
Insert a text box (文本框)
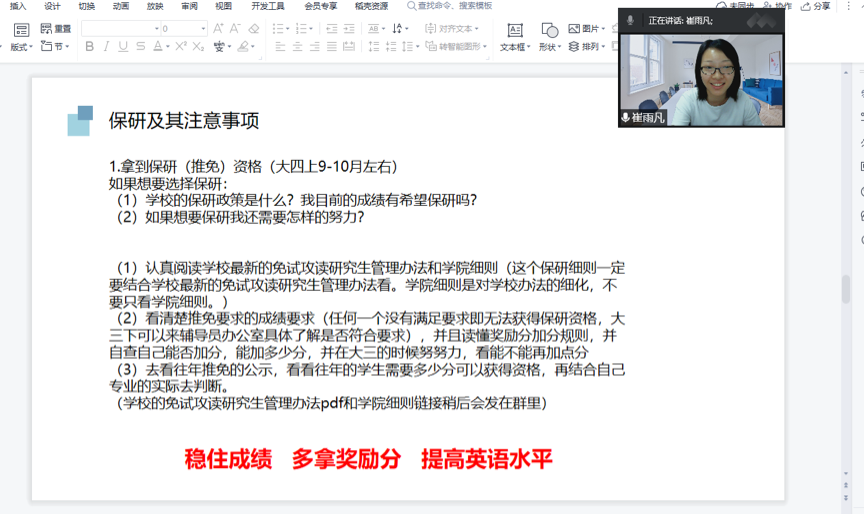tap(514, 37)
